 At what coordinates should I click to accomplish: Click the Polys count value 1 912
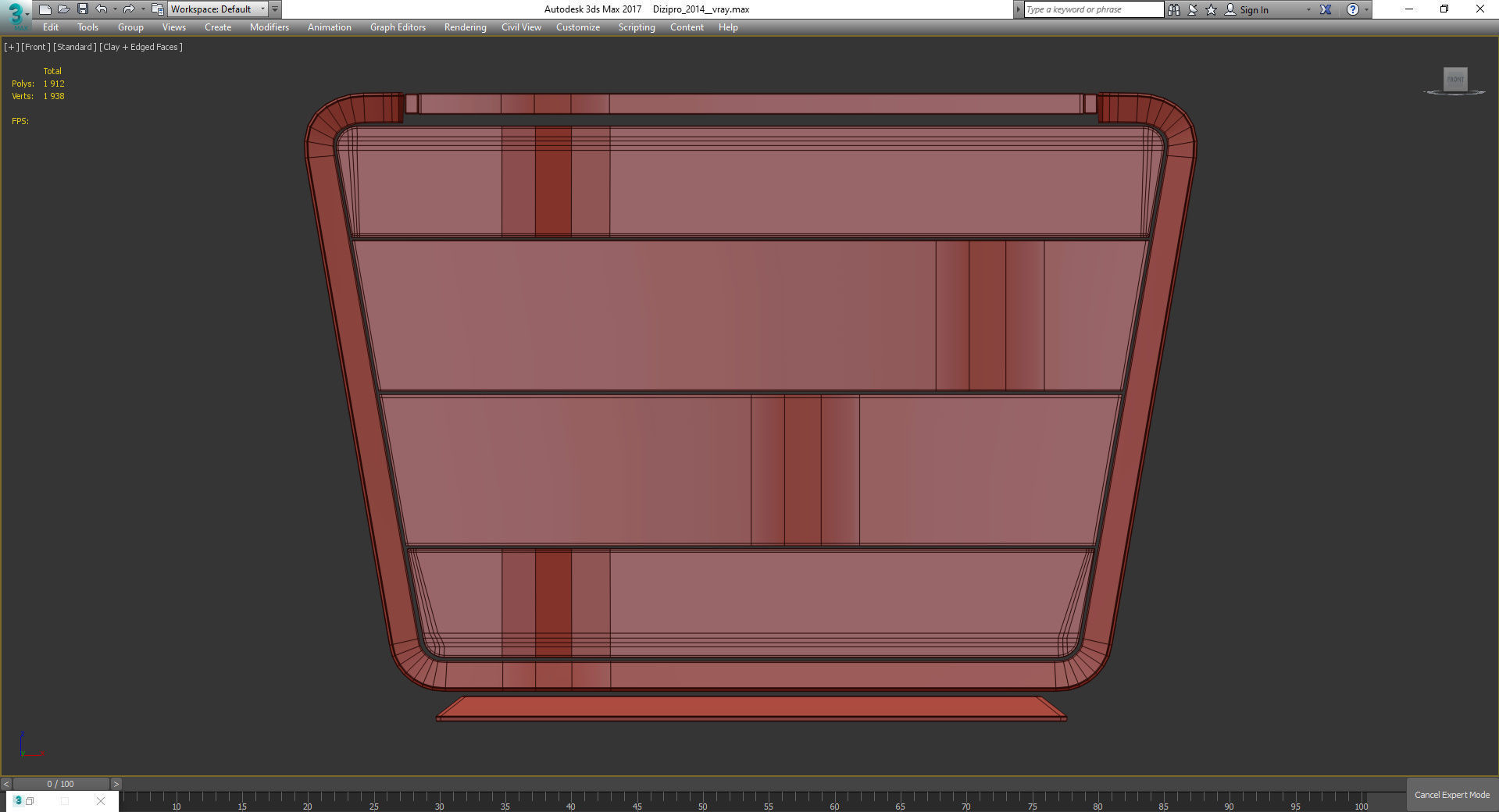click(x=54, y=84)
